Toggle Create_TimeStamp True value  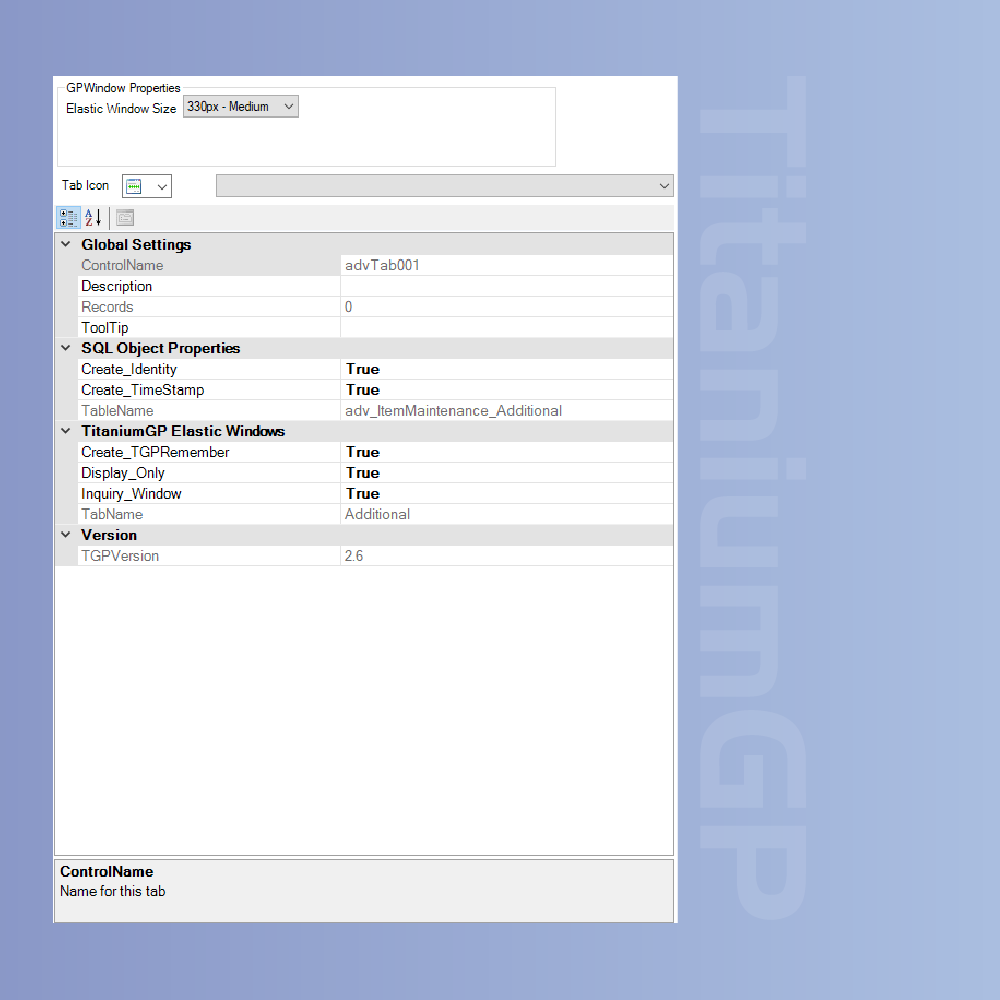tap(363, 390)
